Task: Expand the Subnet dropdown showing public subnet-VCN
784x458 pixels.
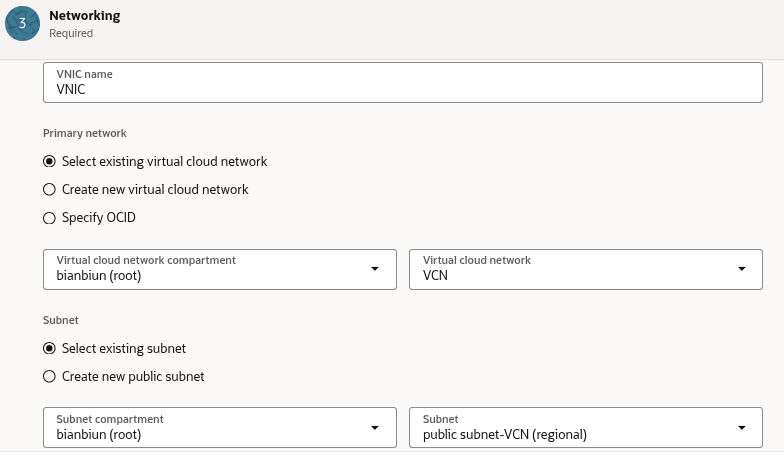Action: click(575, 427)
